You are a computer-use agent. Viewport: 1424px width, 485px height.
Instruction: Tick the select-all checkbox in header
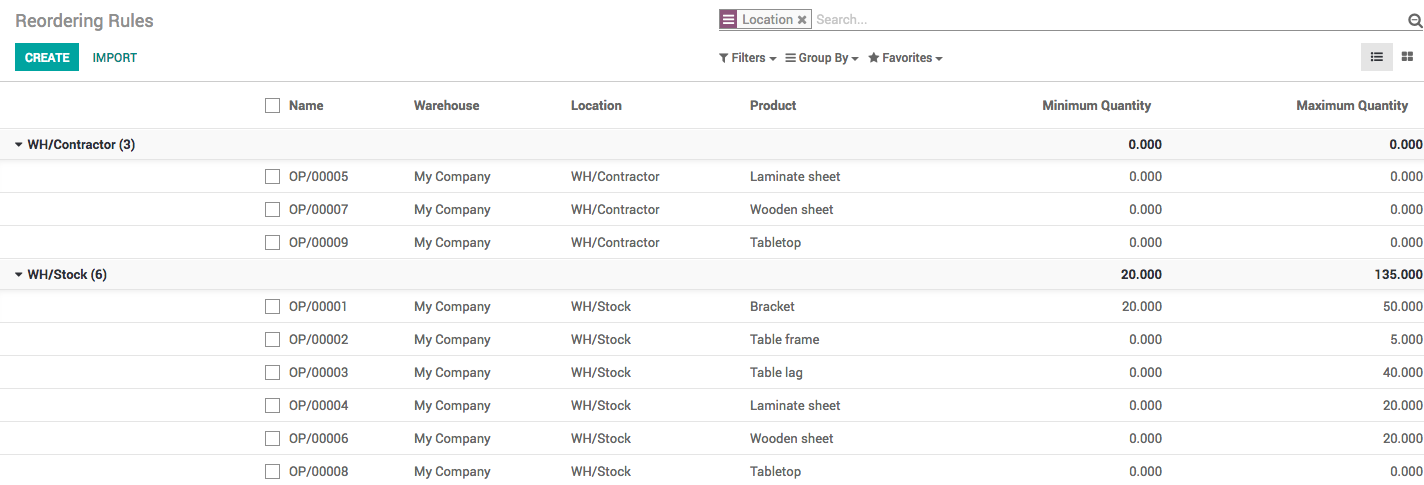pyautogui.click(x=272, y=105)
